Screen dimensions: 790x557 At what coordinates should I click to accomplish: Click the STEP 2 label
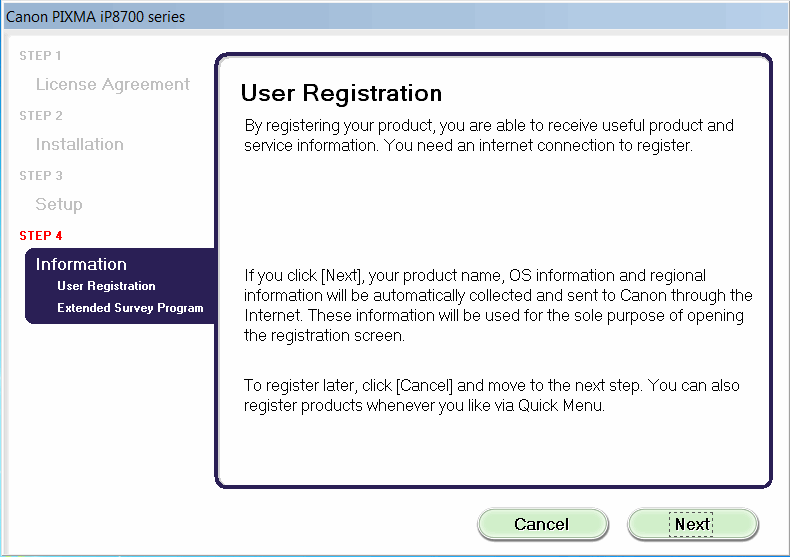click(x=40, y=116)
